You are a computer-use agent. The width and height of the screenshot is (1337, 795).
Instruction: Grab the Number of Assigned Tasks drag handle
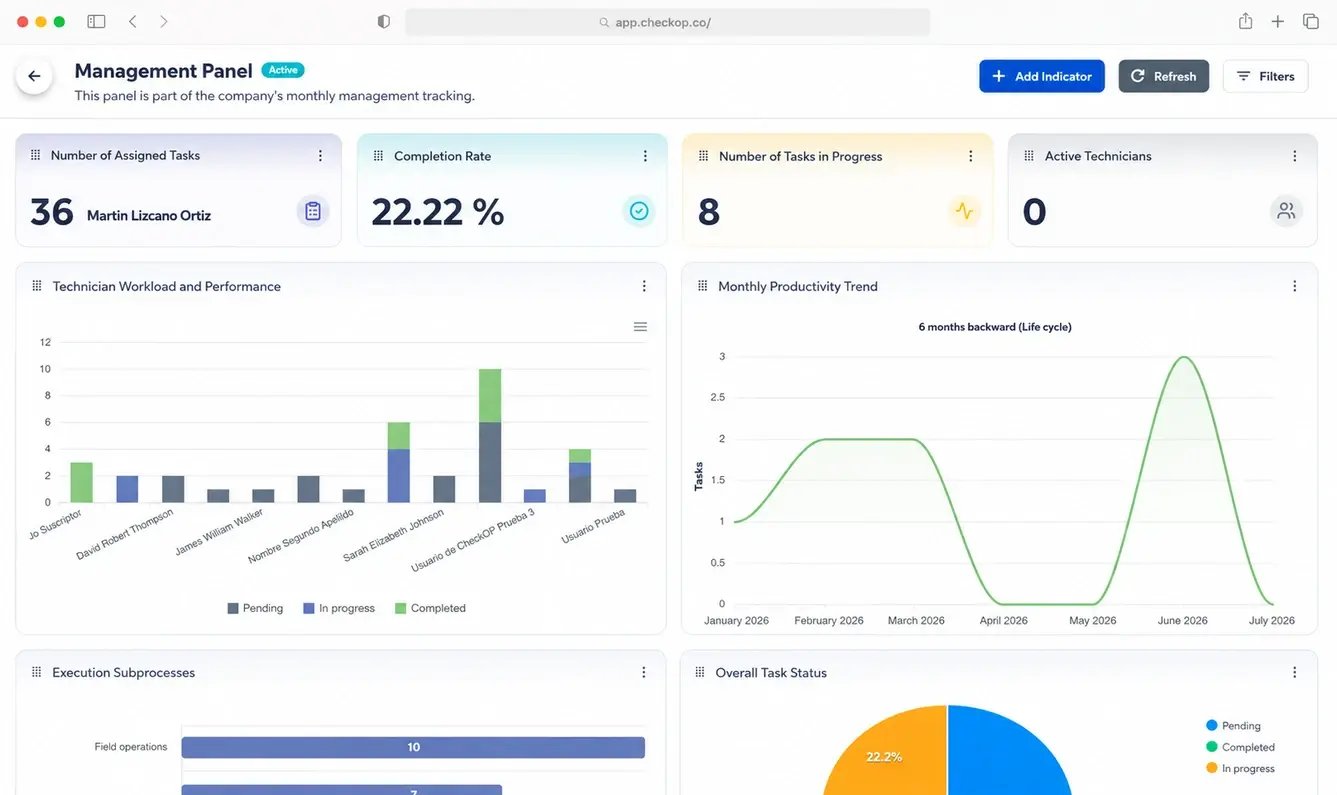(36, 155)
